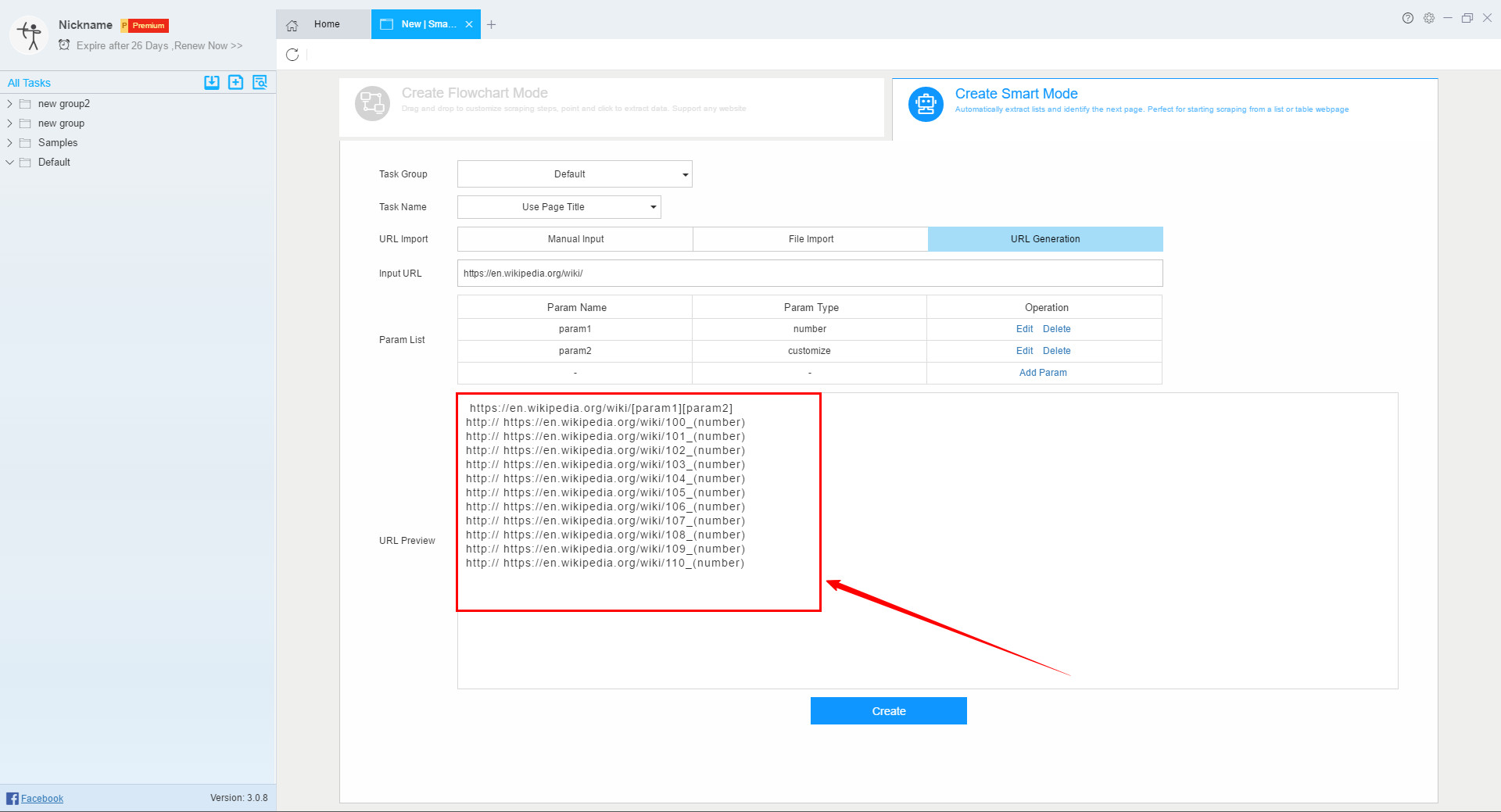The height and width of the screenshot is (812, 1501).
Task: Click the Version: 3.0.8 text
Action: [238, 798]
